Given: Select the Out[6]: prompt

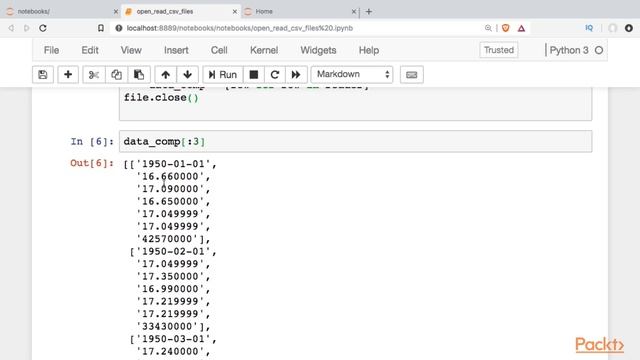Looking at the screenshot, I should pos(92,163).
